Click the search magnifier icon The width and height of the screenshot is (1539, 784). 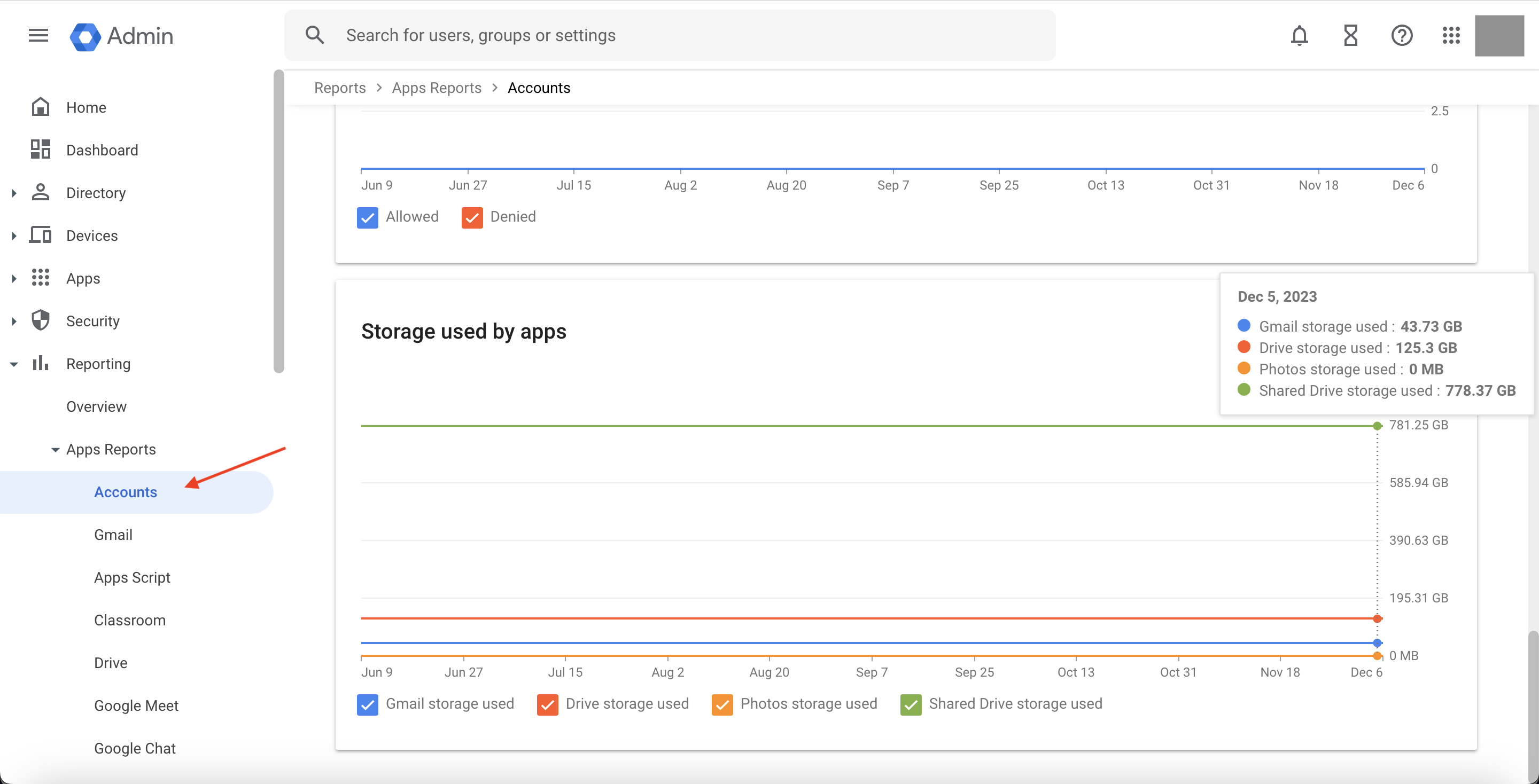(x=314, y=35)
